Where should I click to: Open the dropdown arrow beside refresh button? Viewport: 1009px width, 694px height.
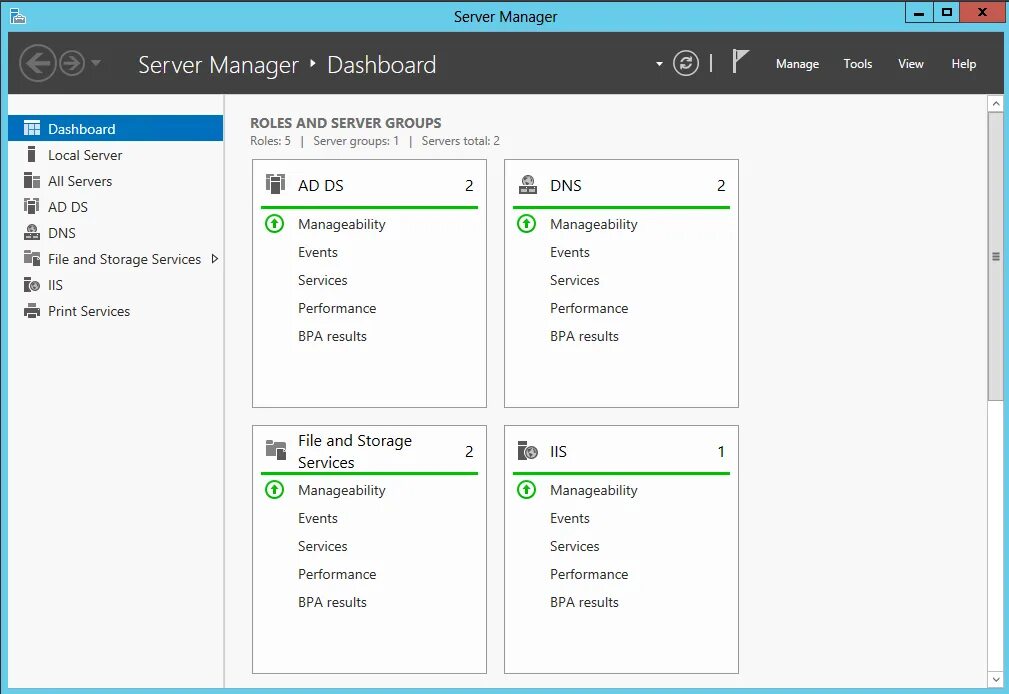659,64
